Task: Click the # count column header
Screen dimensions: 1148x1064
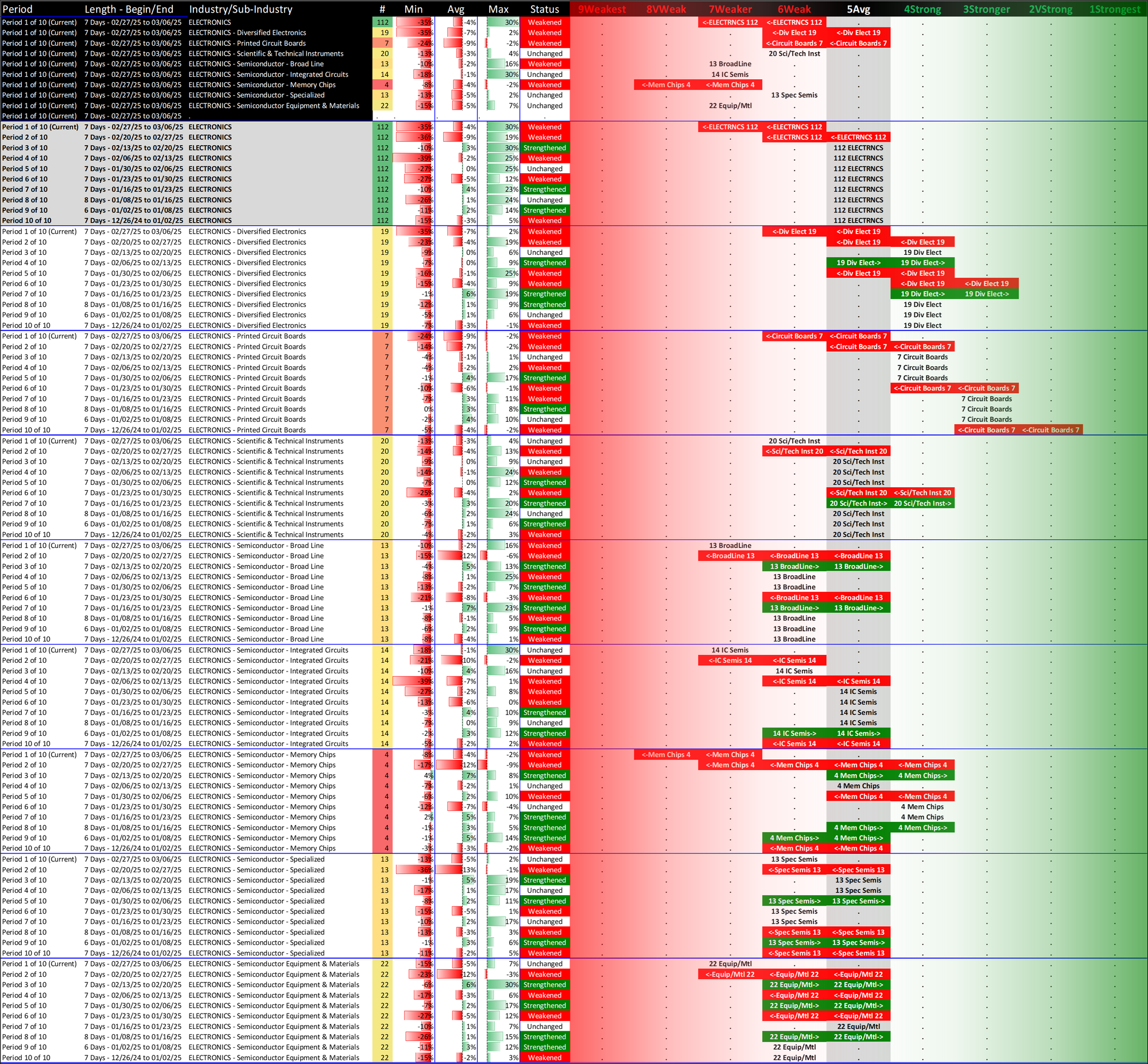Action: (382, 9)
